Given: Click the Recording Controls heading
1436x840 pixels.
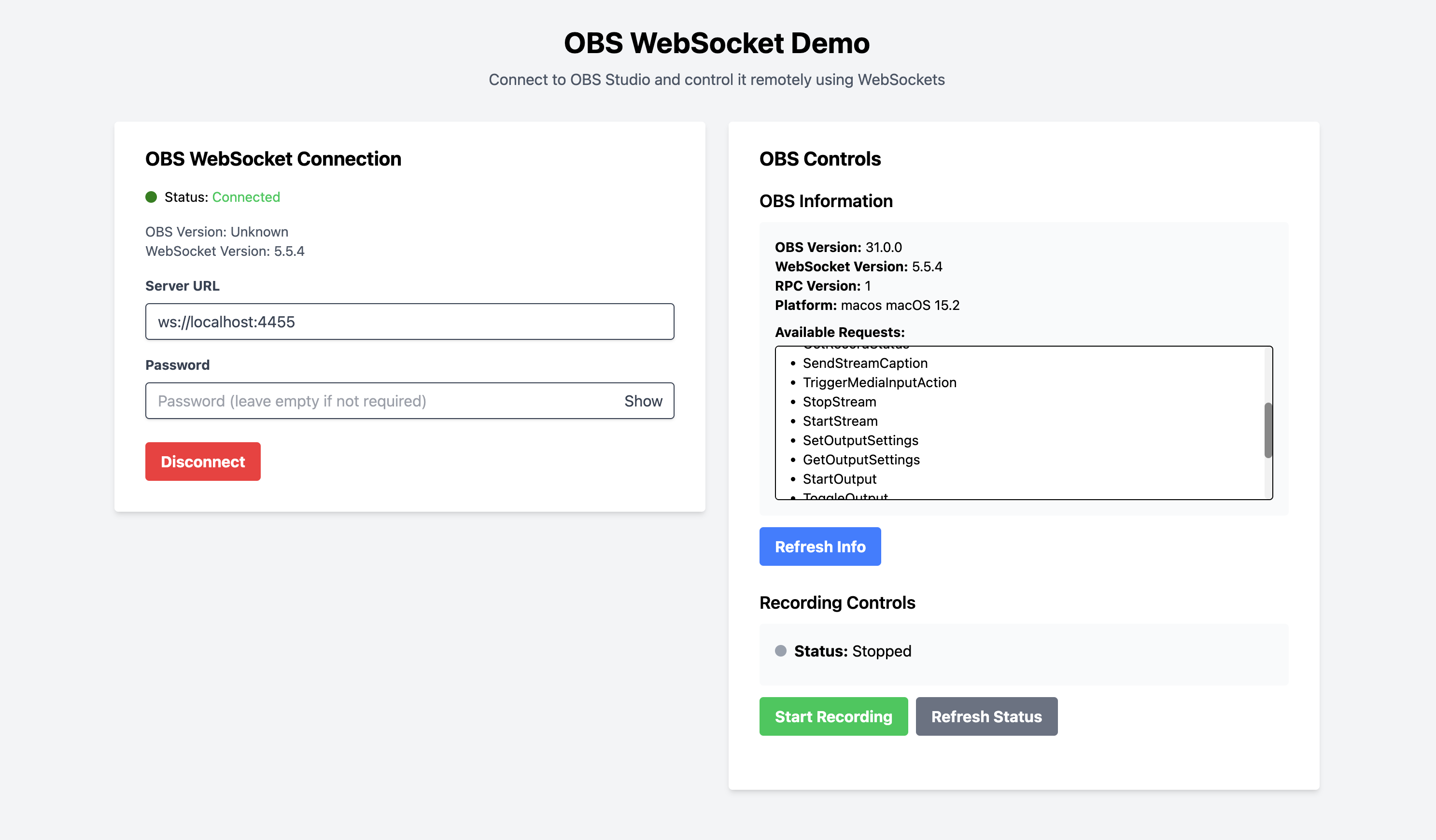Looking at the screenshot, I should tap(837, 602).
